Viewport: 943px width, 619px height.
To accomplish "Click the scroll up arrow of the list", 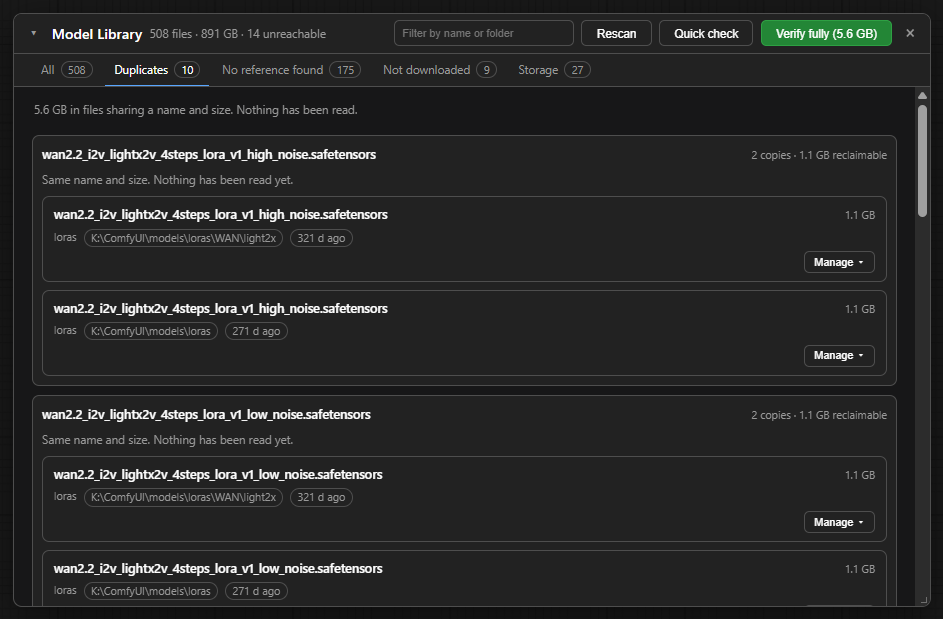I will click(922, 96).
